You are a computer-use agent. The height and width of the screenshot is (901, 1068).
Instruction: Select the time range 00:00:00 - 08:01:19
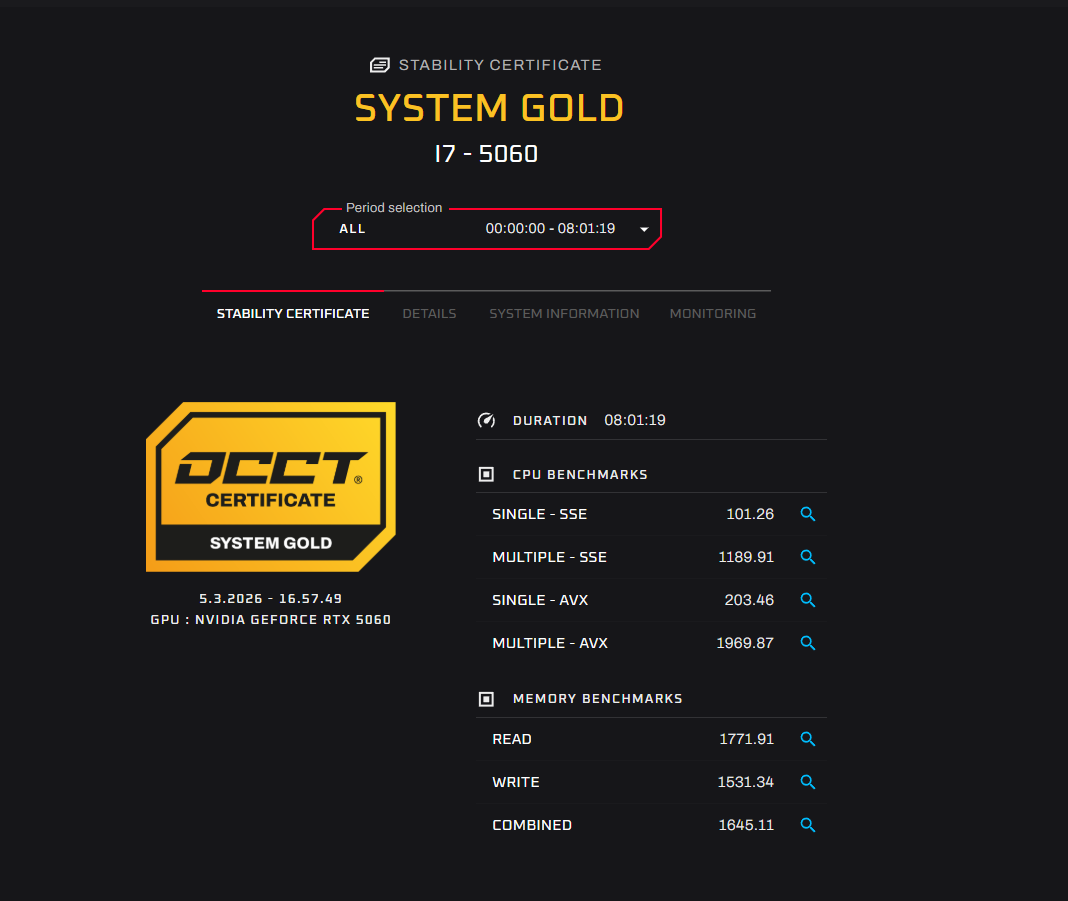point(550,229)
